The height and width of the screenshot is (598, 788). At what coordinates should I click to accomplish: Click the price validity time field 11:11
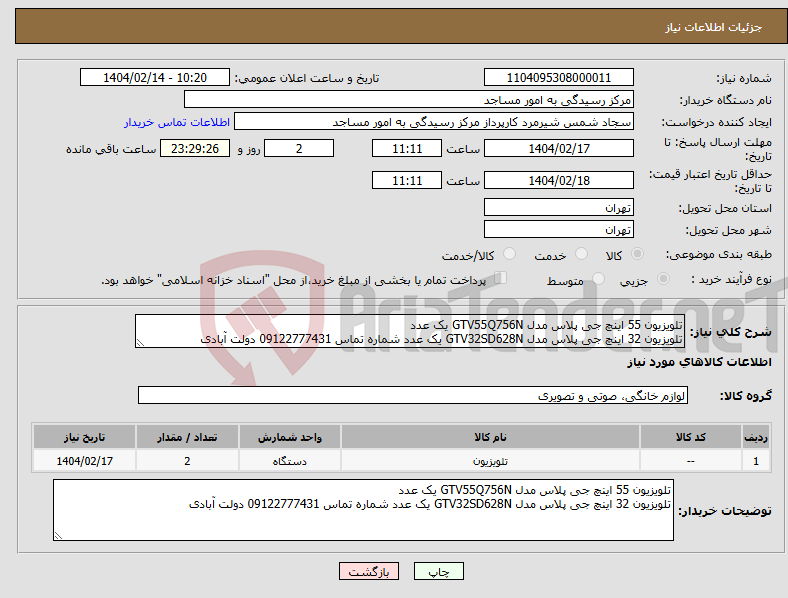tap(407, 180)
